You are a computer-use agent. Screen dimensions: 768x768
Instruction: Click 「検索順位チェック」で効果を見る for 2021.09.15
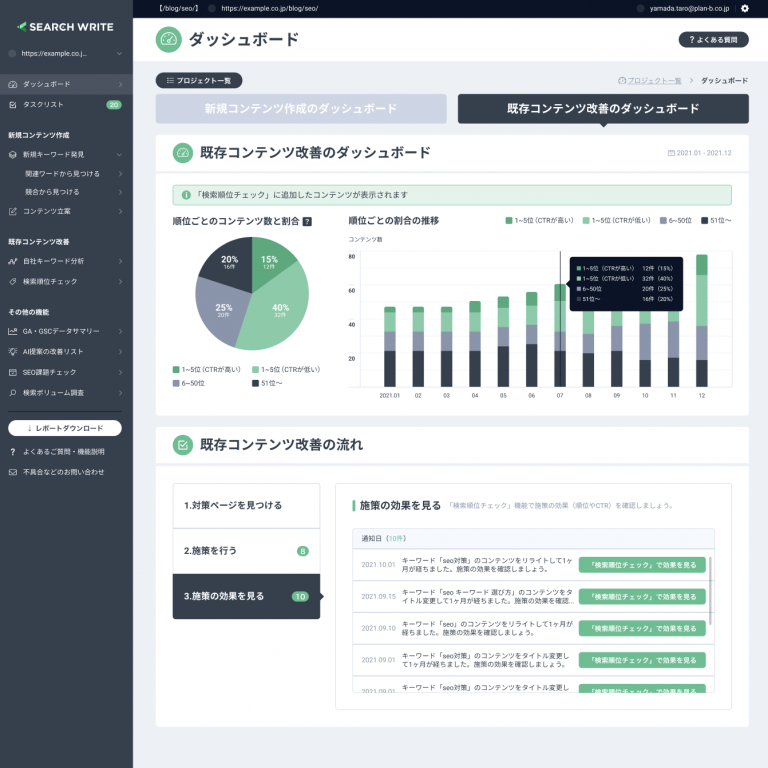tap(642, 597)
